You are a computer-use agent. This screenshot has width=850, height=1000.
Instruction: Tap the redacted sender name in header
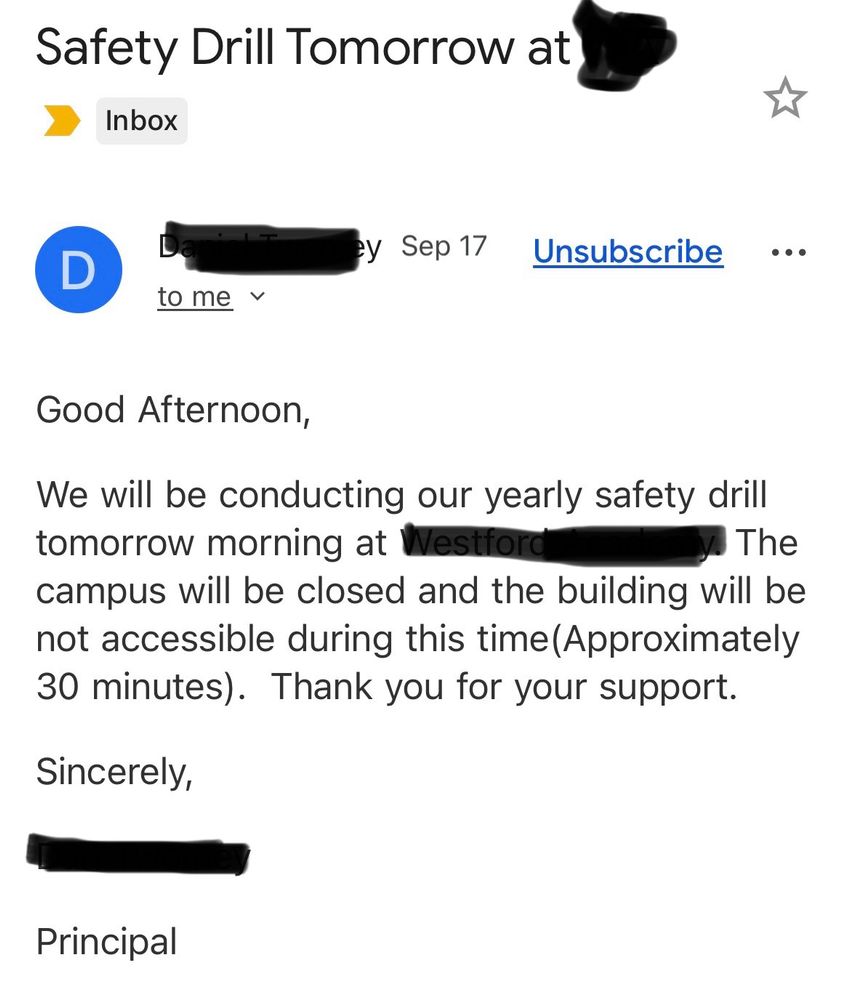(269, 247)
